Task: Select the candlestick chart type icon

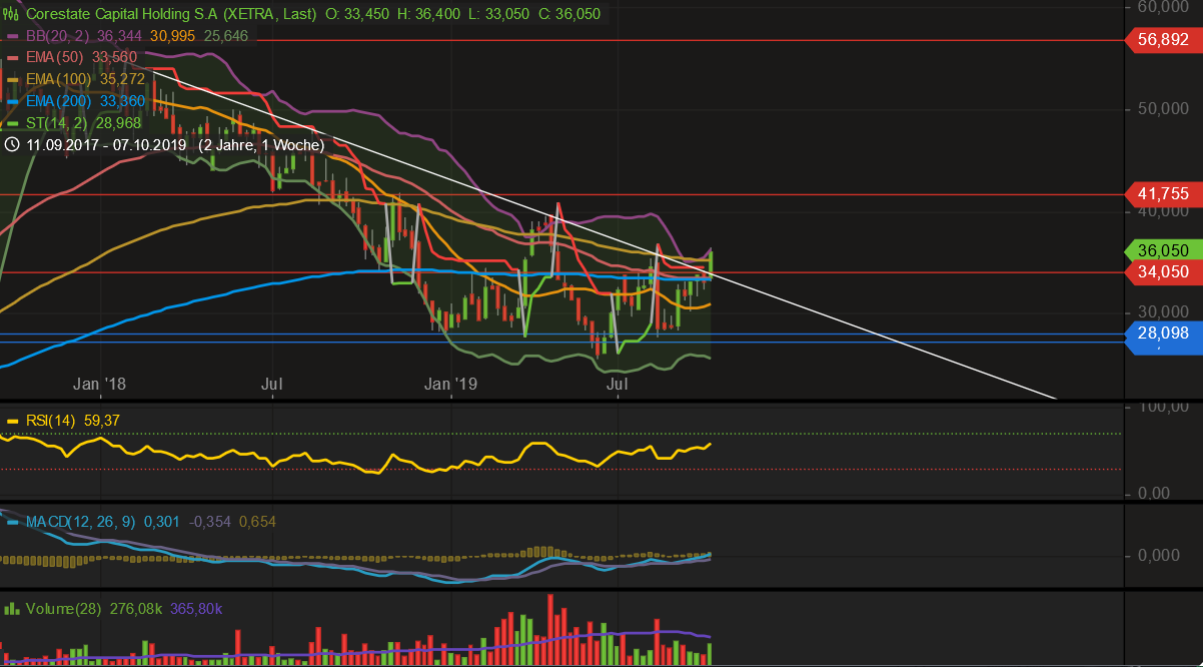Action: click(x=11, y=14)
